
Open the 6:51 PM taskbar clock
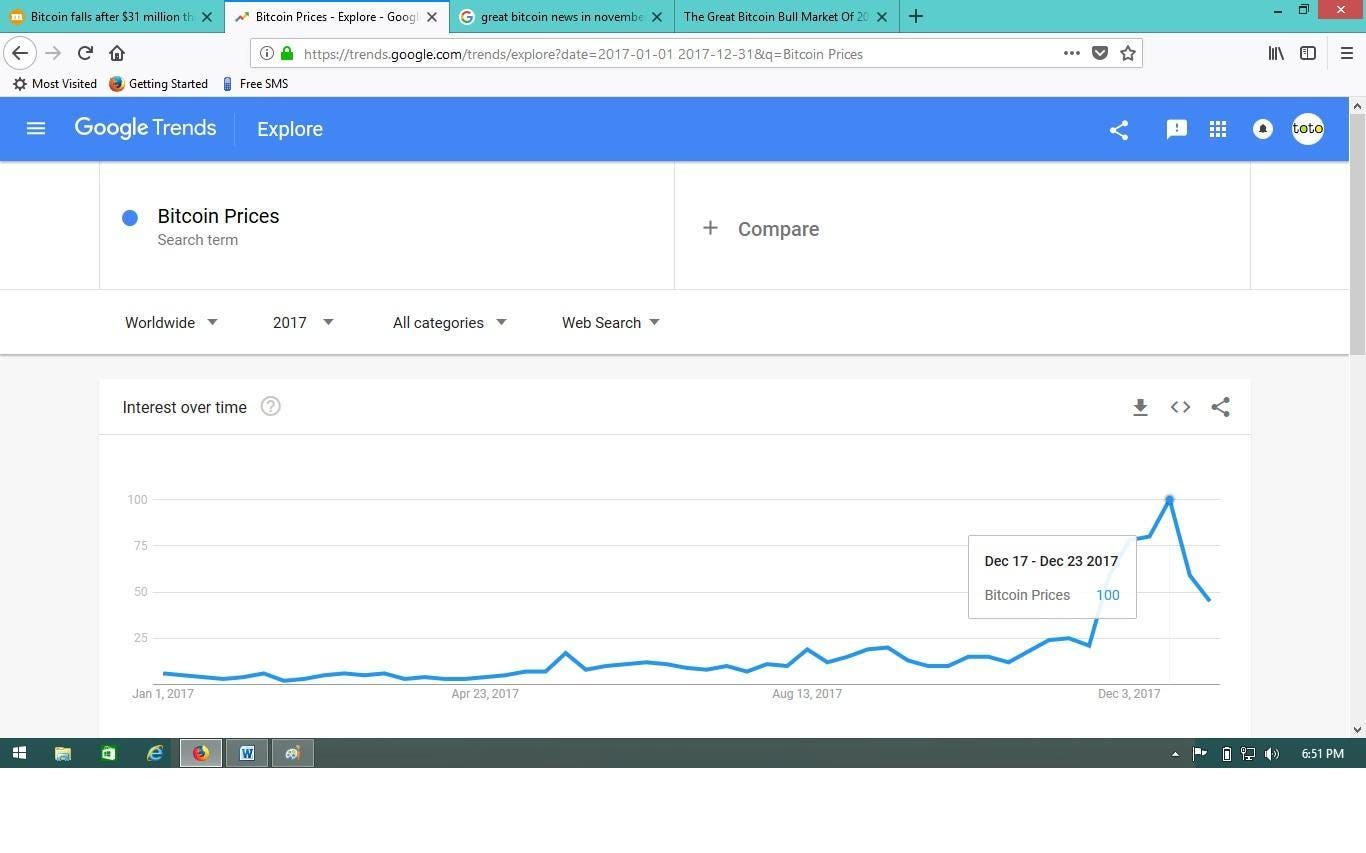pos(1323,754)
